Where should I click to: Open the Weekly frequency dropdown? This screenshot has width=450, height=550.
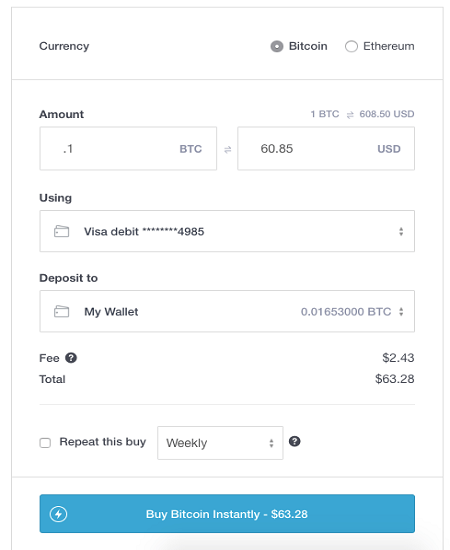point(220,443)
